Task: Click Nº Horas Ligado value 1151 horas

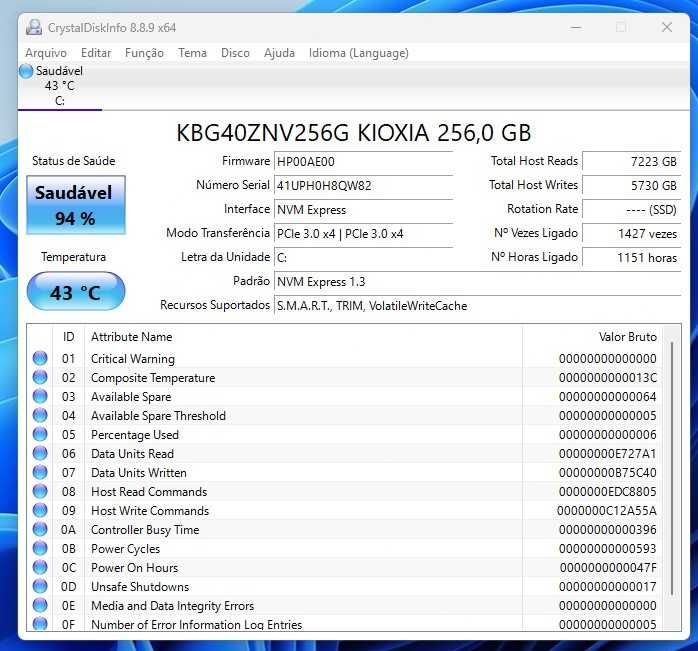Action: tap(632, 258)
